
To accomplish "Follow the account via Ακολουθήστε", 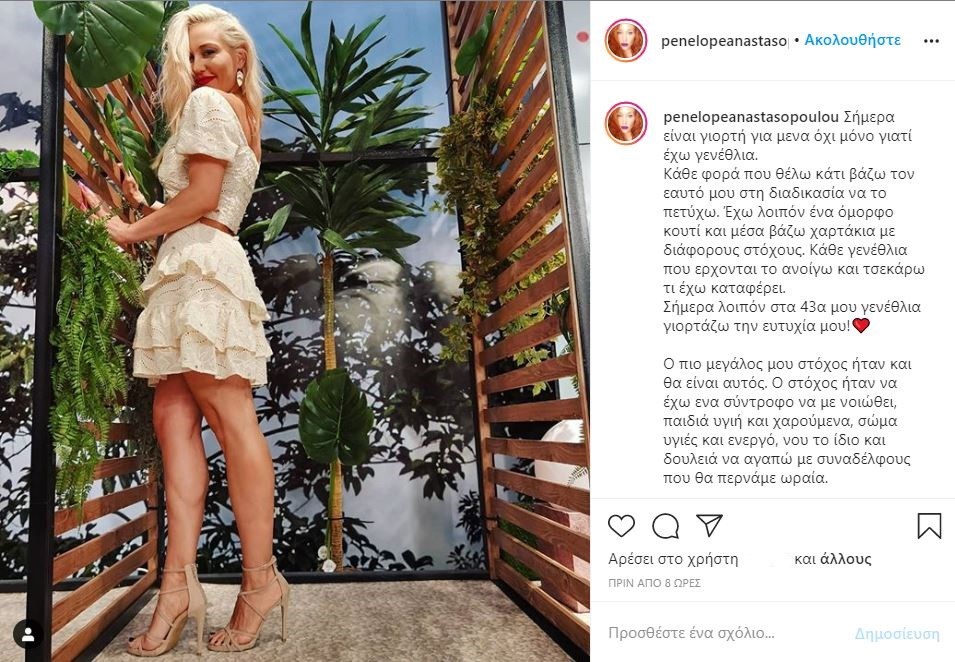I will pyautogui.click(x=852, y=40).
